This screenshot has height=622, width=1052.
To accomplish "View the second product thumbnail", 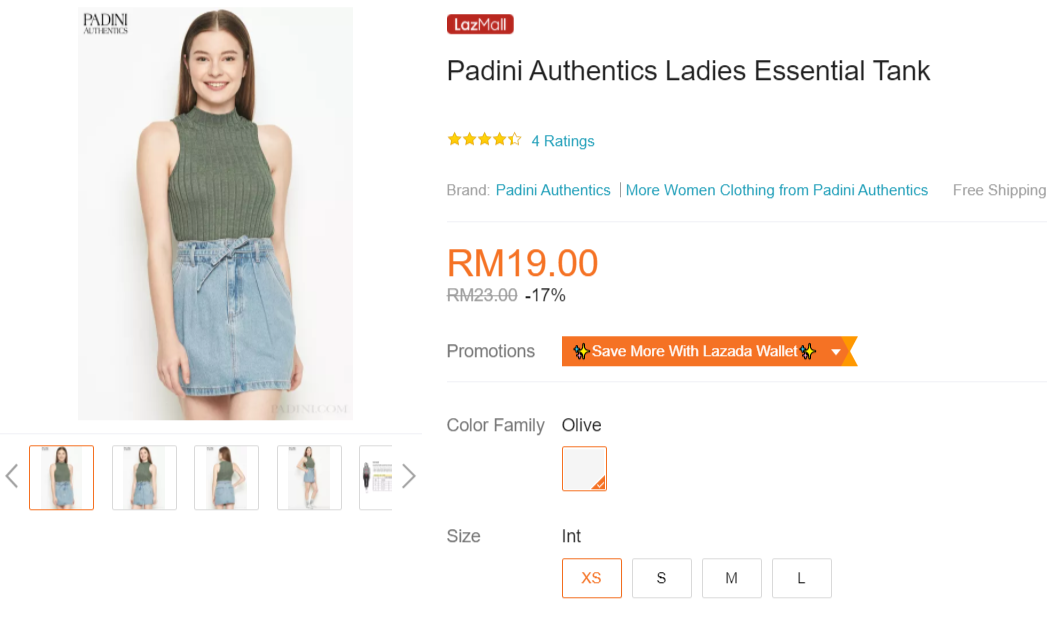I will [144, 478].
